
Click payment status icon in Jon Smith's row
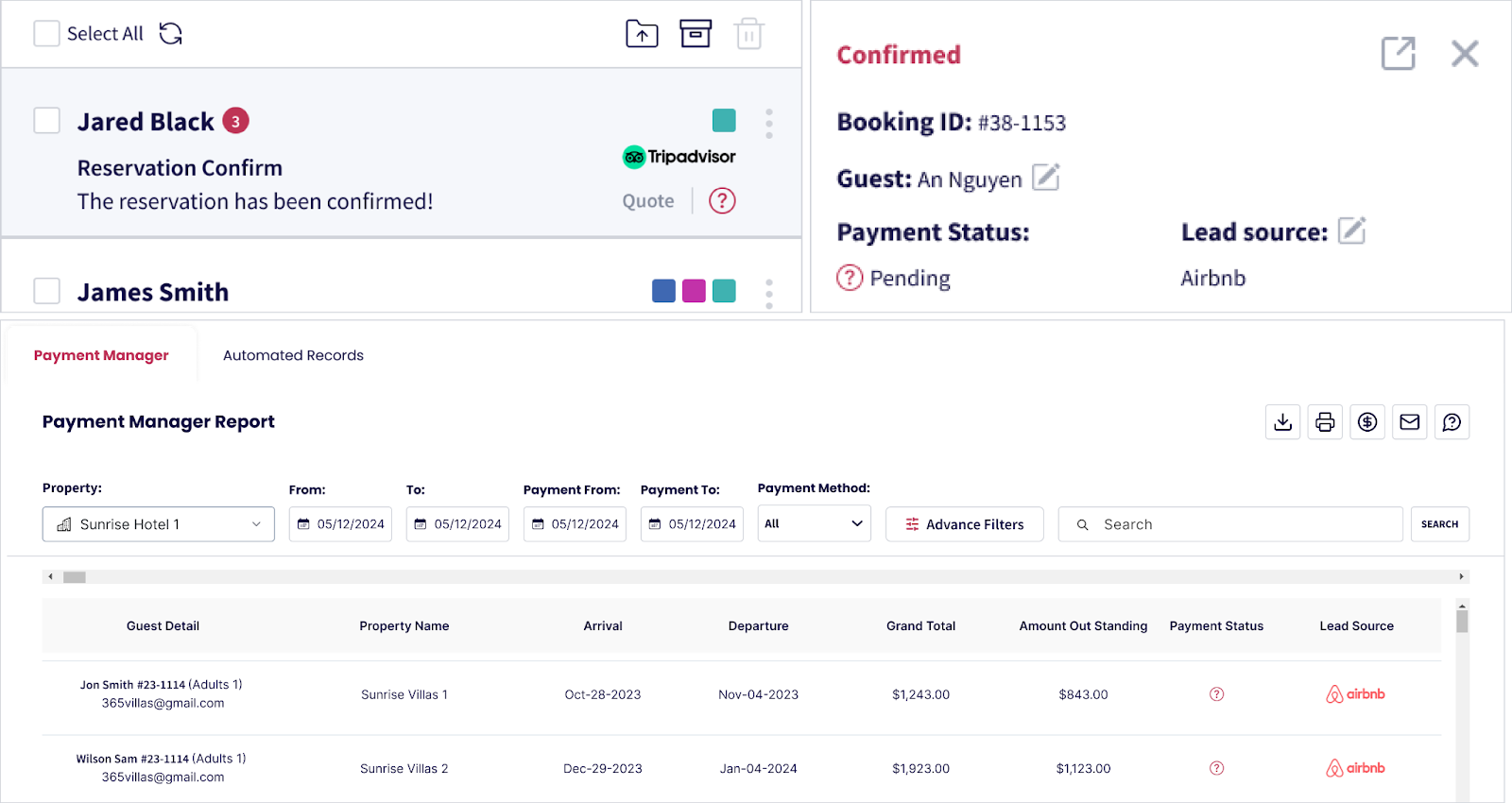pos(1216,694)
